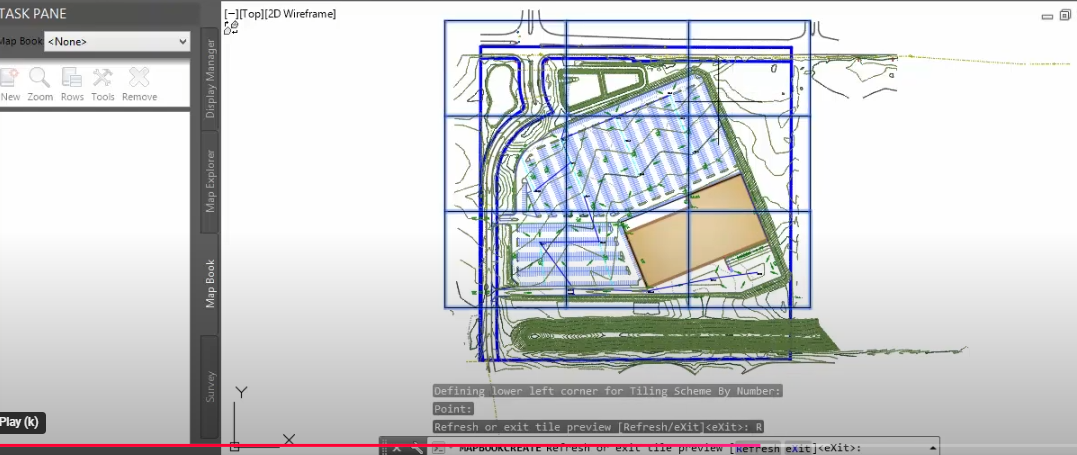This screenshot has width=1077, height=455.
Task: Open the [2D Wireframe] visual style menu
Action: click(300, 14)
